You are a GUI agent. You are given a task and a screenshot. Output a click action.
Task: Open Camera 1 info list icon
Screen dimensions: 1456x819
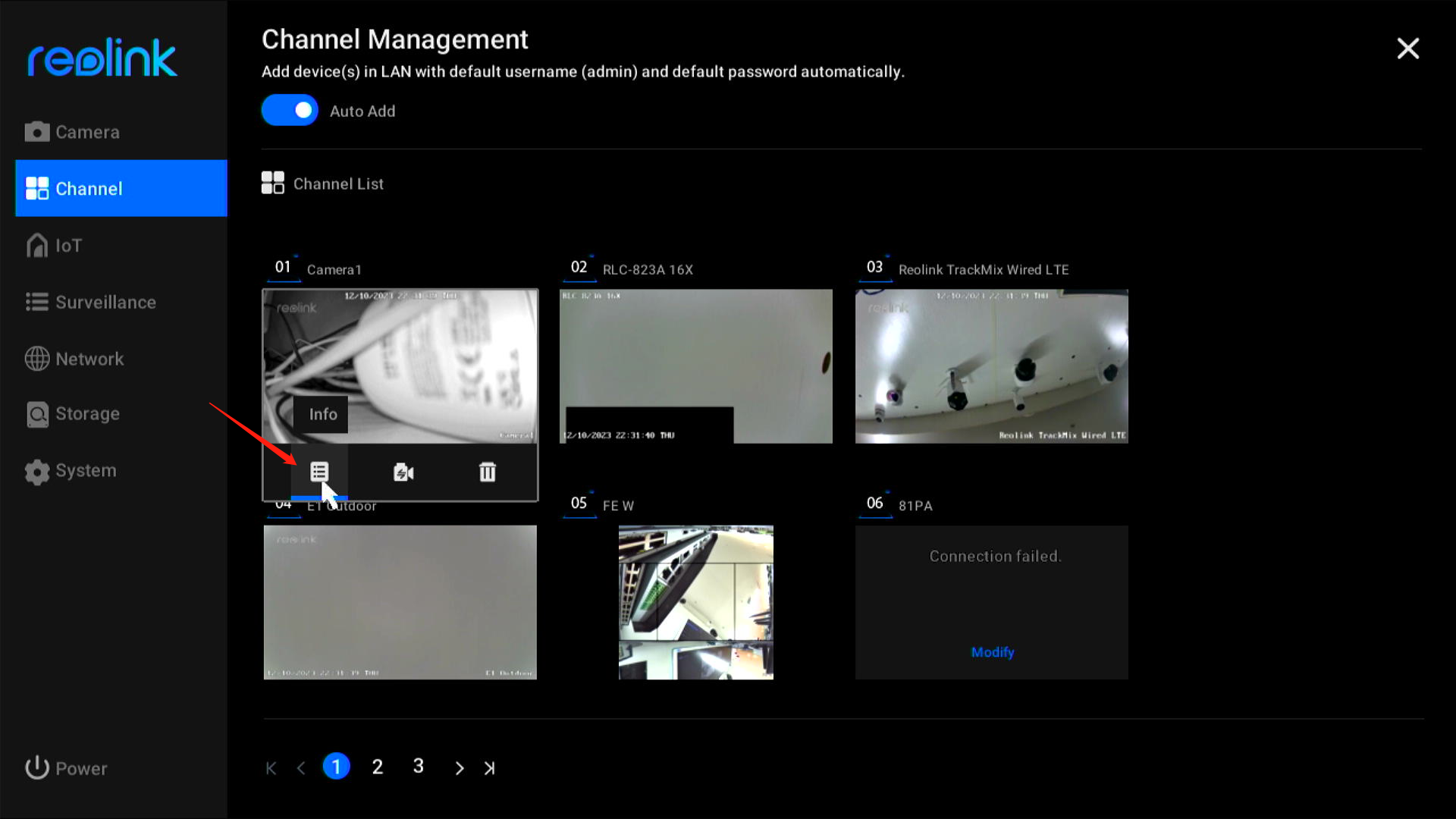coord(319,472)
